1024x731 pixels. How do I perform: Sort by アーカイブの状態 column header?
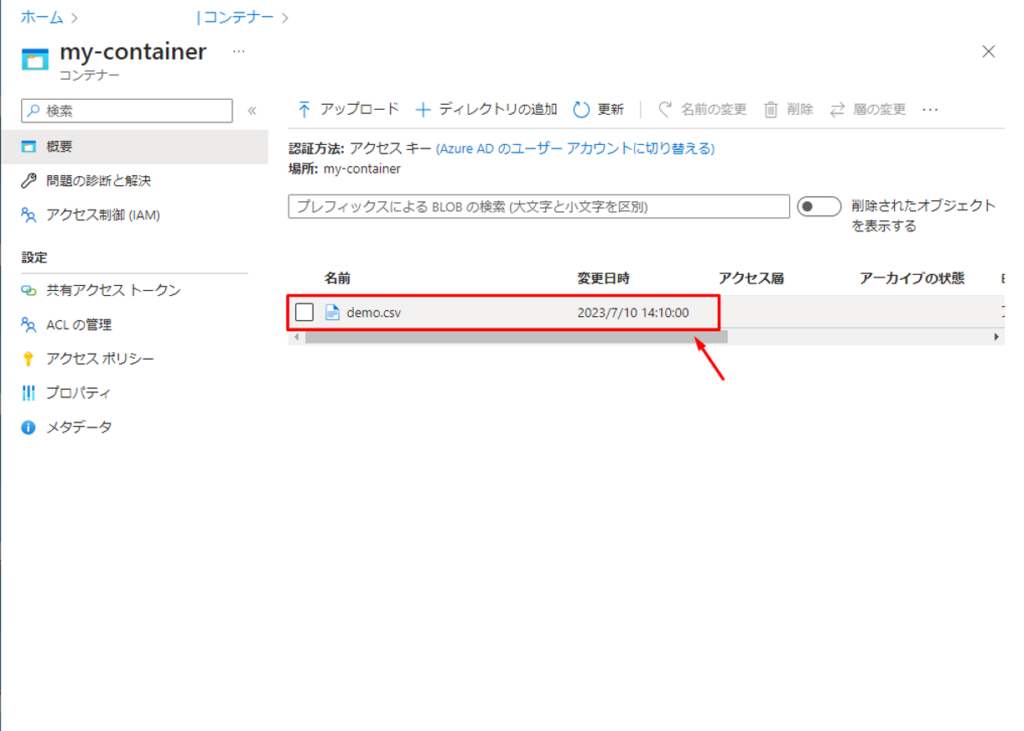(912, 278)
